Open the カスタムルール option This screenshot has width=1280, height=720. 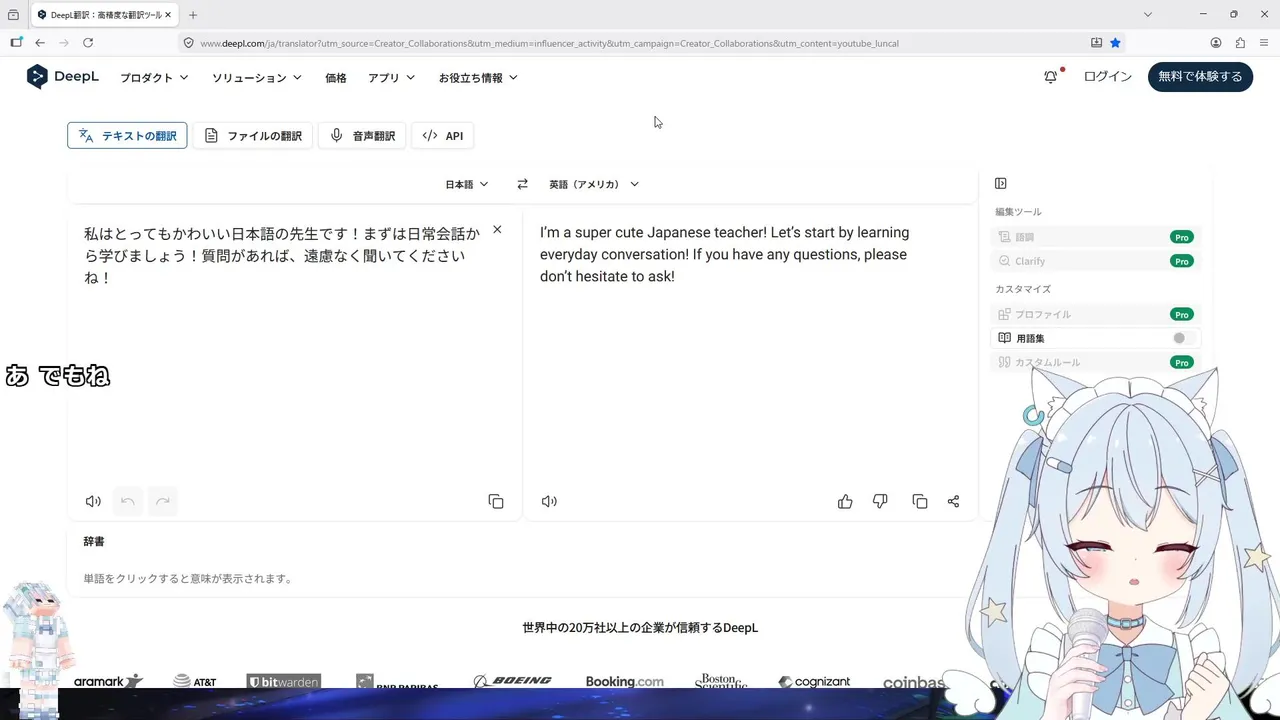[x=1095, y=362]
